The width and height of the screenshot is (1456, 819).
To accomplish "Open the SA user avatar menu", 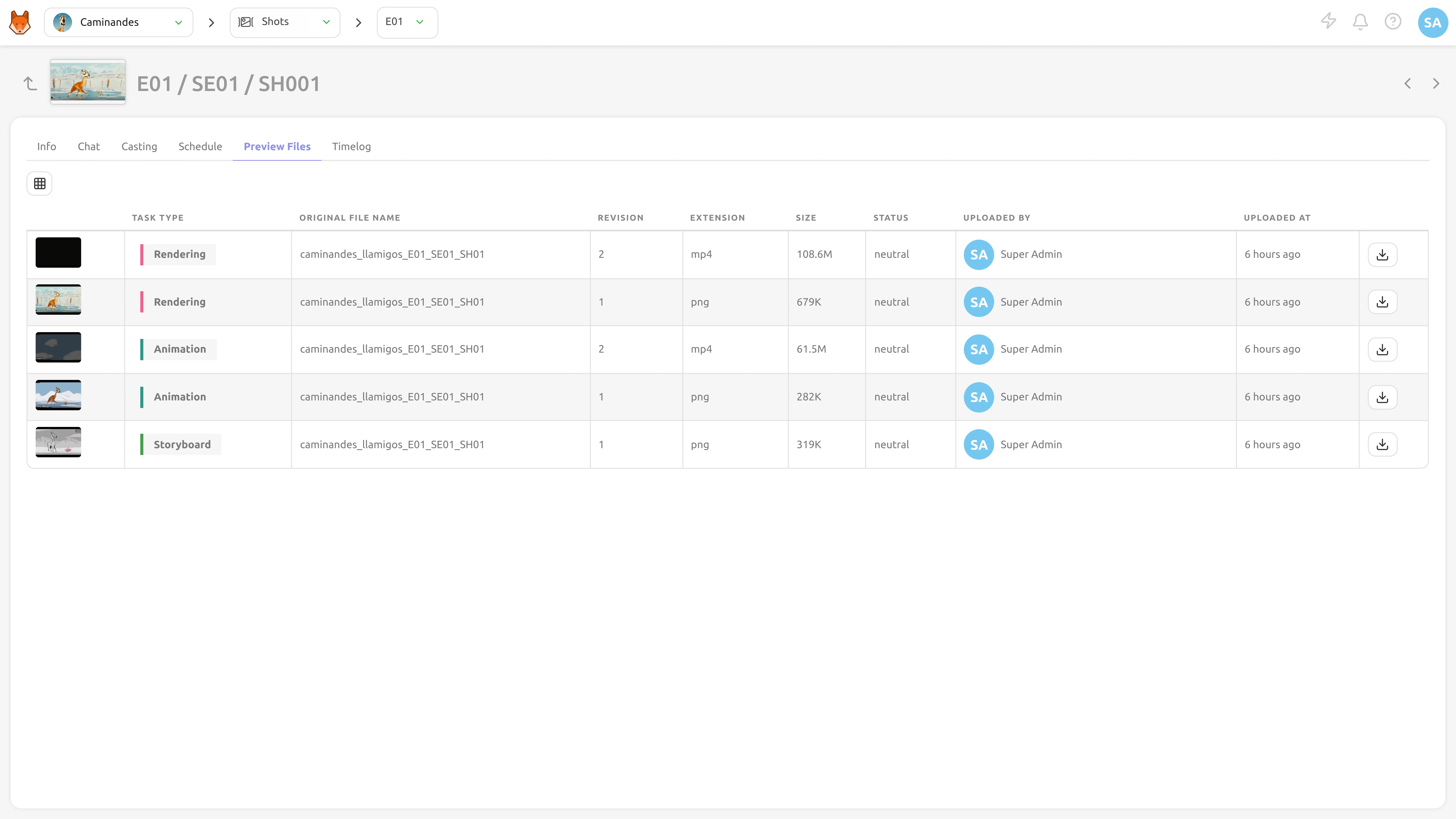I will (1432, 23).
